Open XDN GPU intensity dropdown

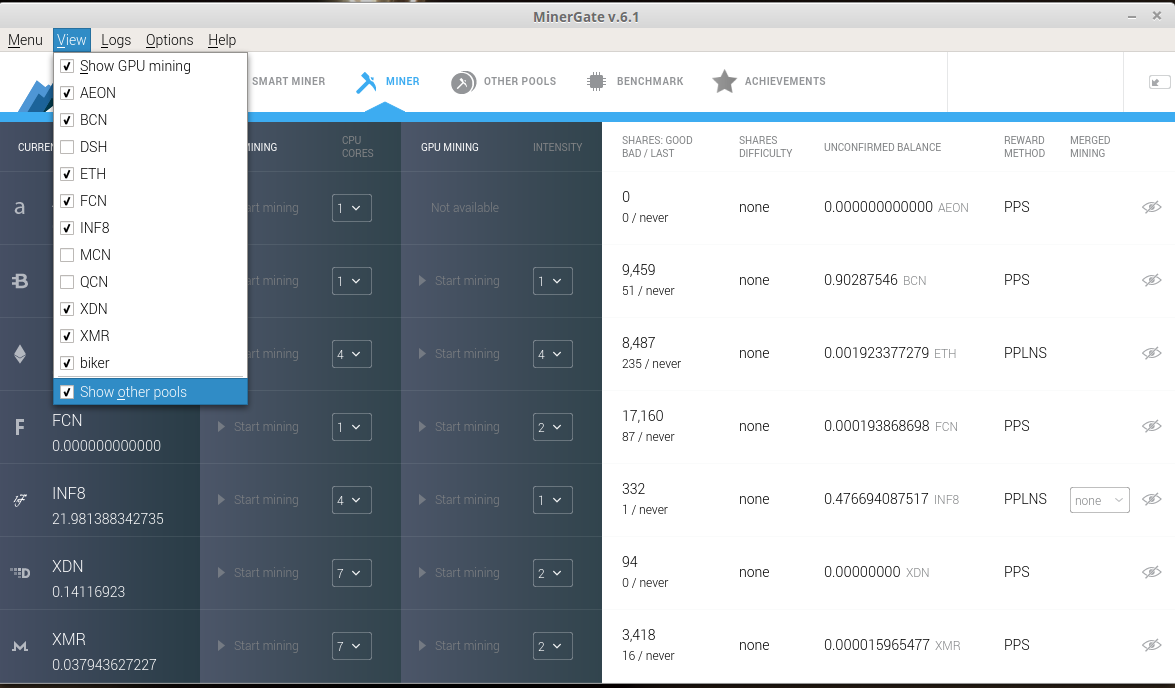(552, 573)
